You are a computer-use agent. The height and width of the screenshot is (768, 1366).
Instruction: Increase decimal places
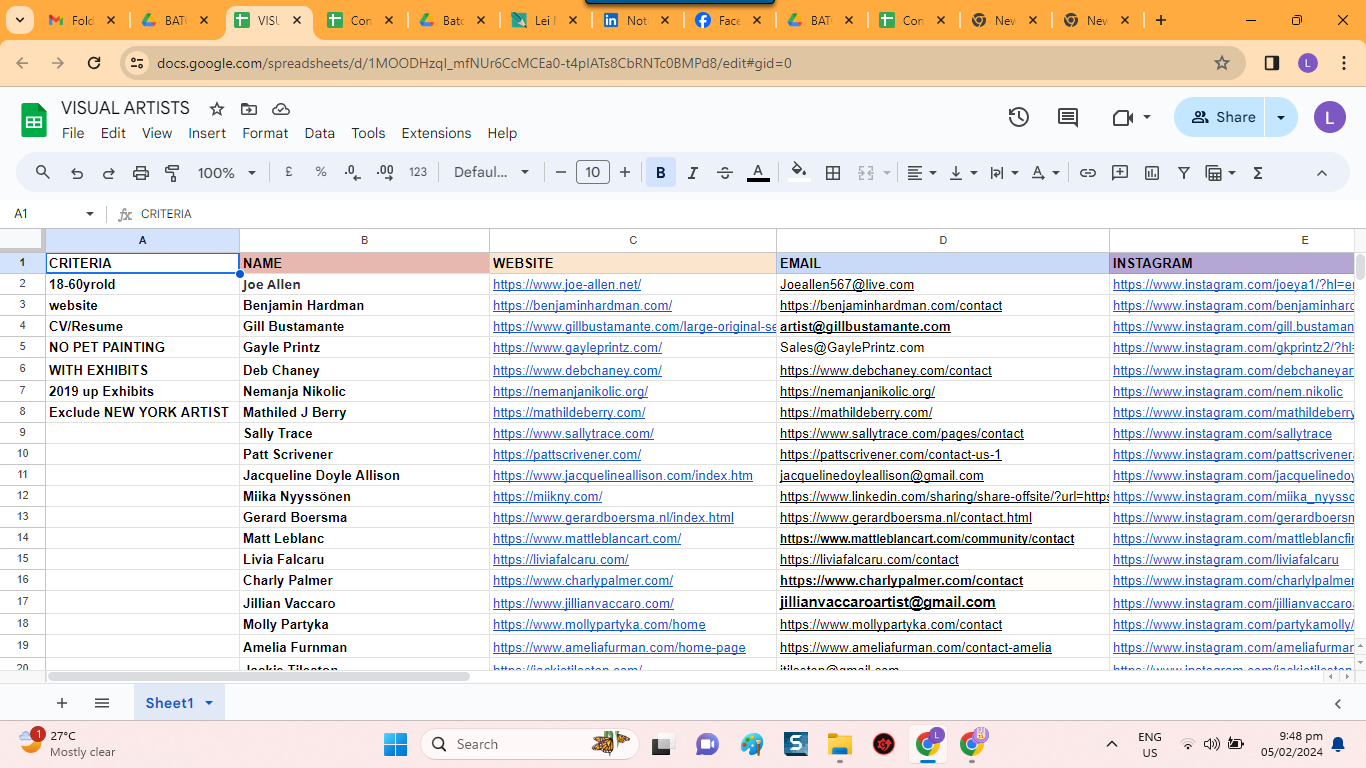point(385,172)
